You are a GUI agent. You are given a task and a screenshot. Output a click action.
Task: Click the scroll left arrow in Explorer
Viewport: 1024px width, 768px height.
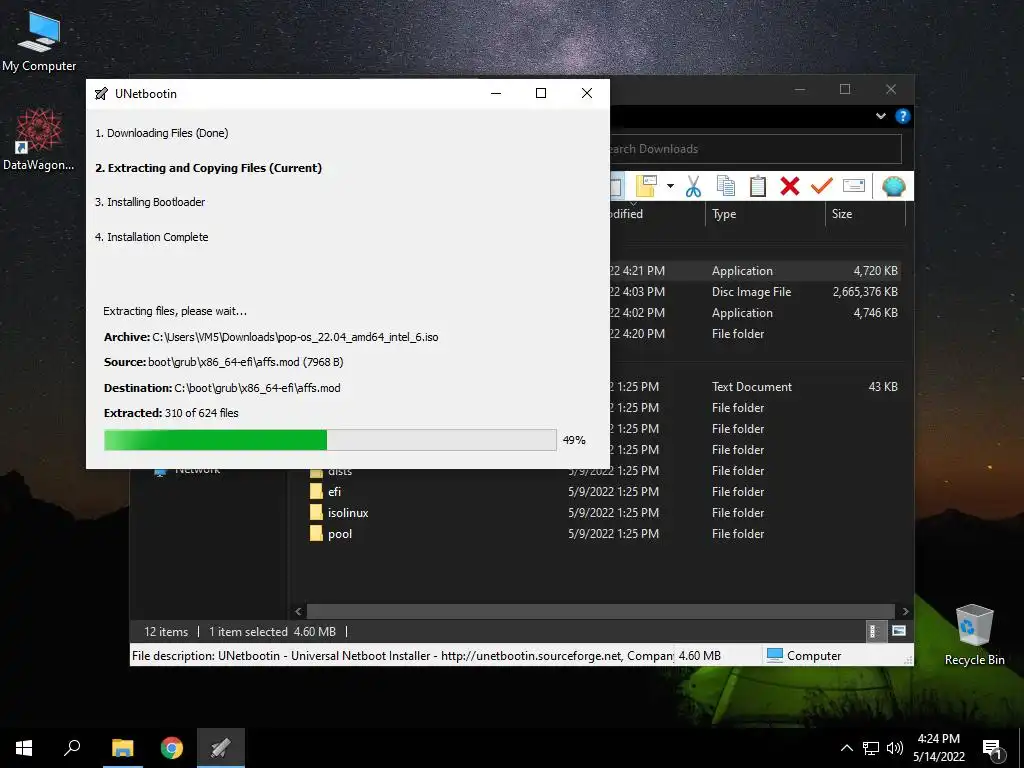pyautogui.click(x=298, y=611)
